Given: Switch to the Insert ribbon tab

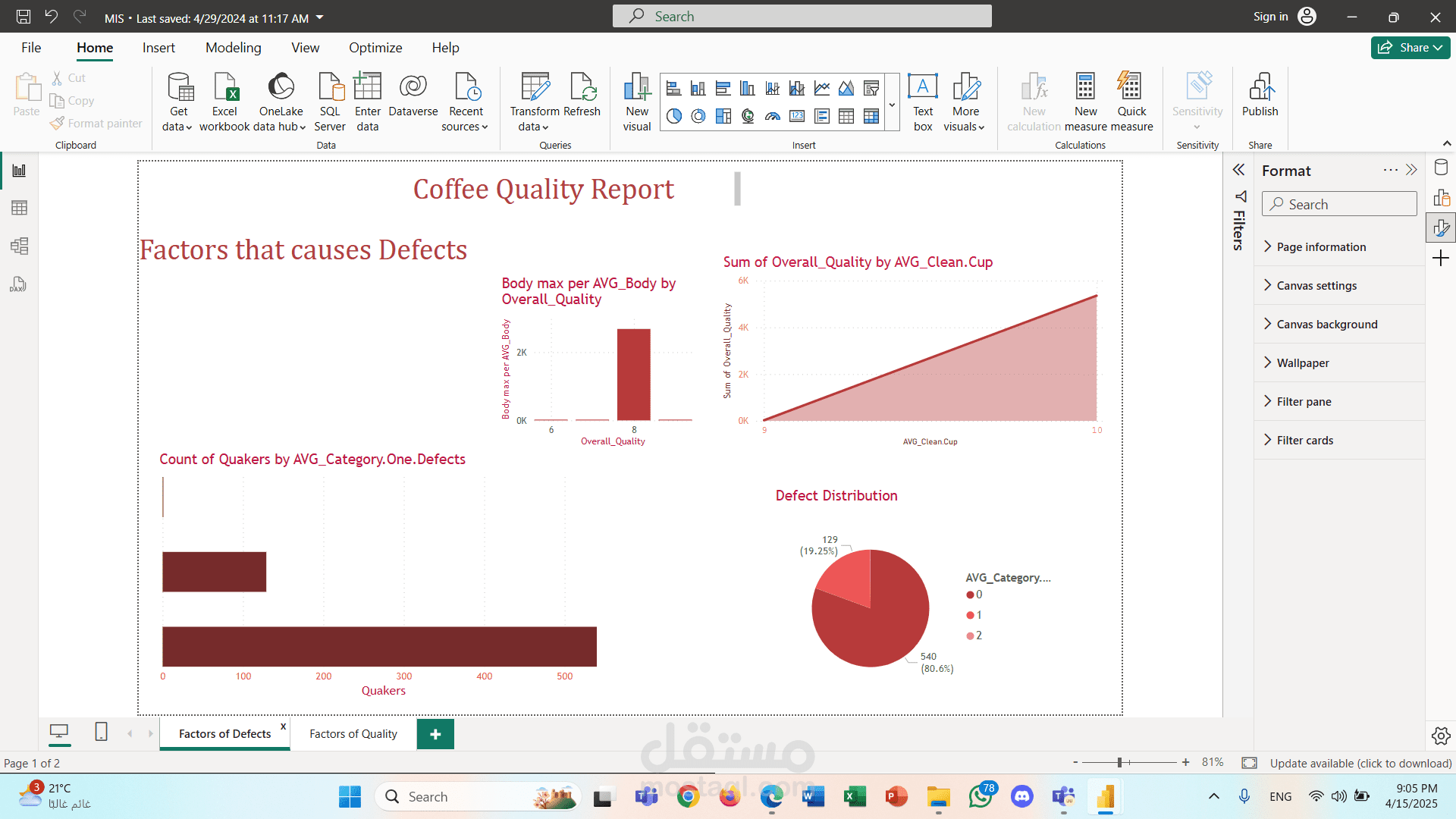Looking at the screenshot, I should pos(158,47).
